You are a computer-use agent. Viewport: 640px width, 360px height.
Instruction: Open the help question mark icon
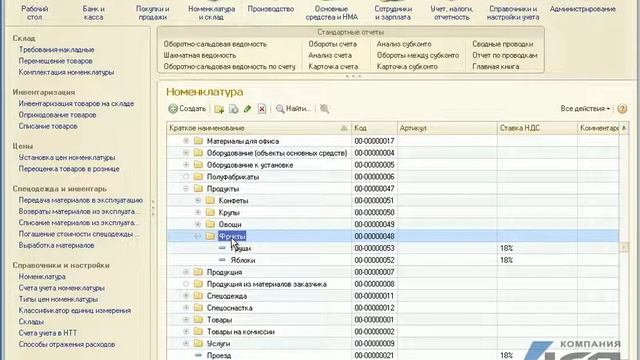[622, 109]
